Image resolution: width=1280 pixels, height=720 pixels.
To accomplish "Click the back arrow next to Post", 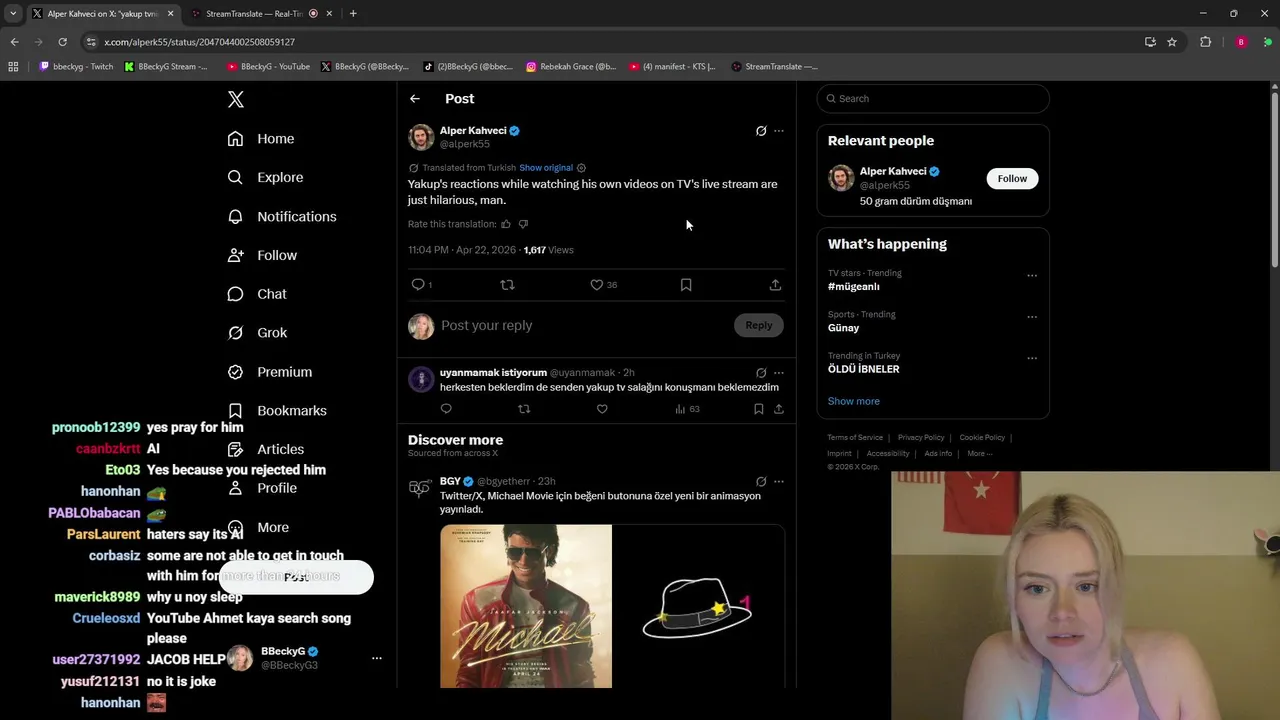I will tap(415, 99).
